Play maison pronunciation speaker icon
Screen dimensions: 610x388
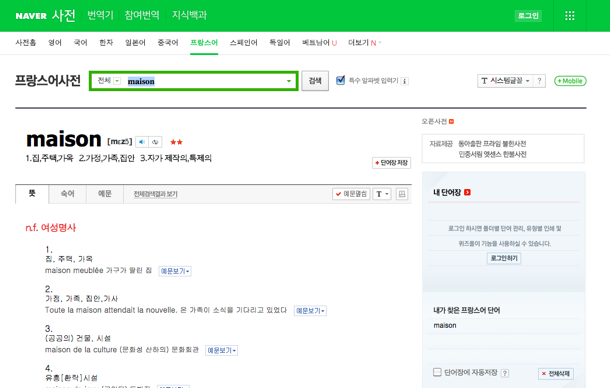pos(142,142)
